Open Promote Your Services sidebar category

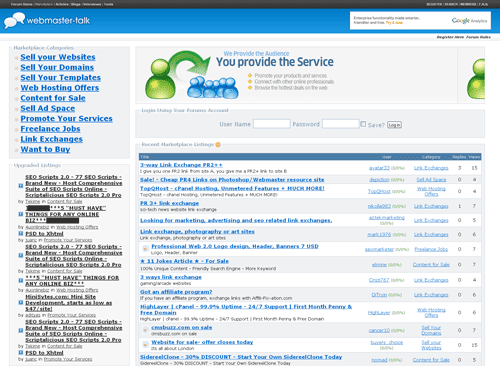[x=66, y=119]
